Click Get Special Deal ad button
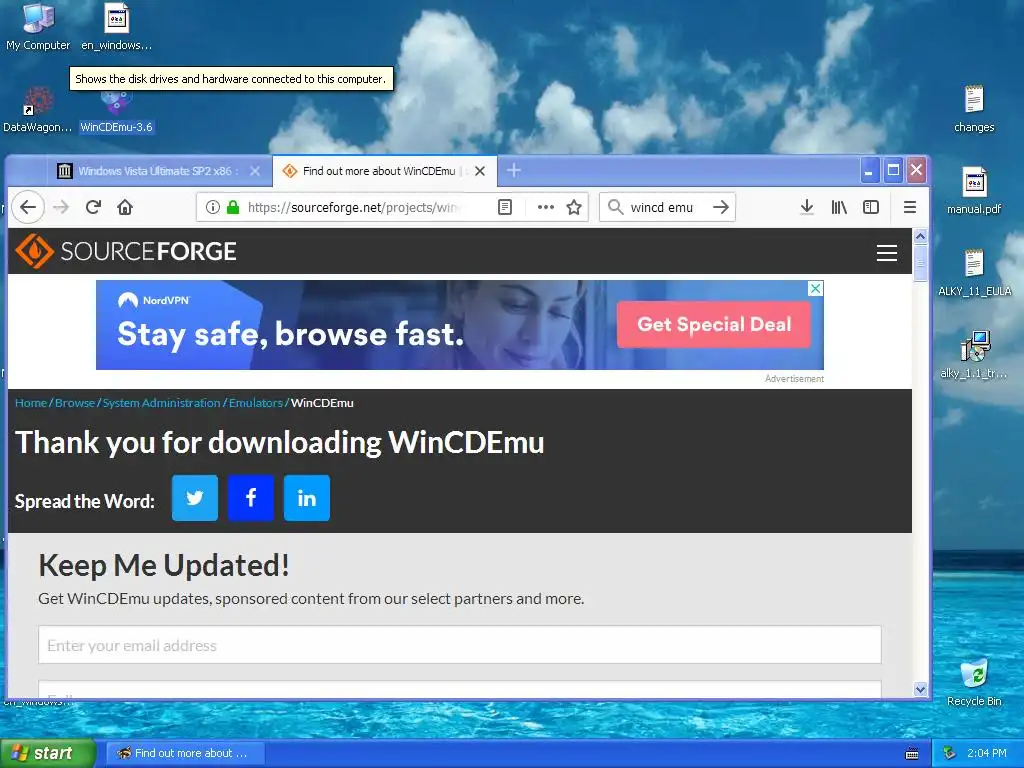Image resolution: width=1024 pixels, height=768 pixels. [714, 325]
